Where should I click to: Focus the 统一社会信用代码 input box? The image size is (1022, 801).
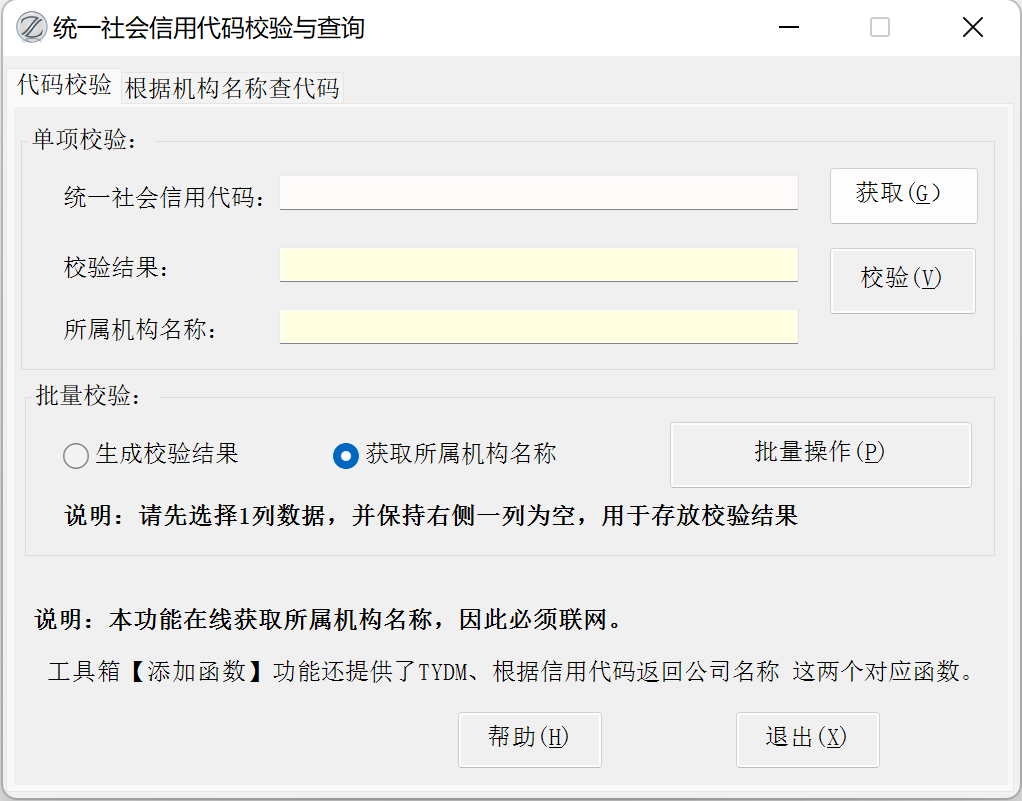coord(538,193)
